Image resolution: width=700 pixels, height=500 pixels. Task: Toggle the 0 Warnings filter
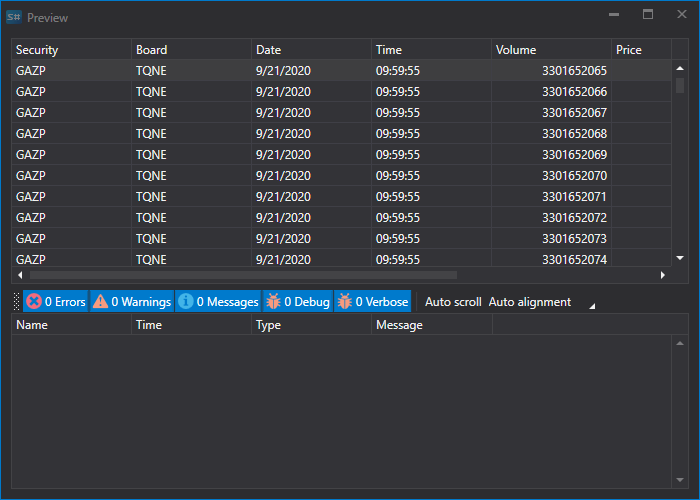click(132, 302)
